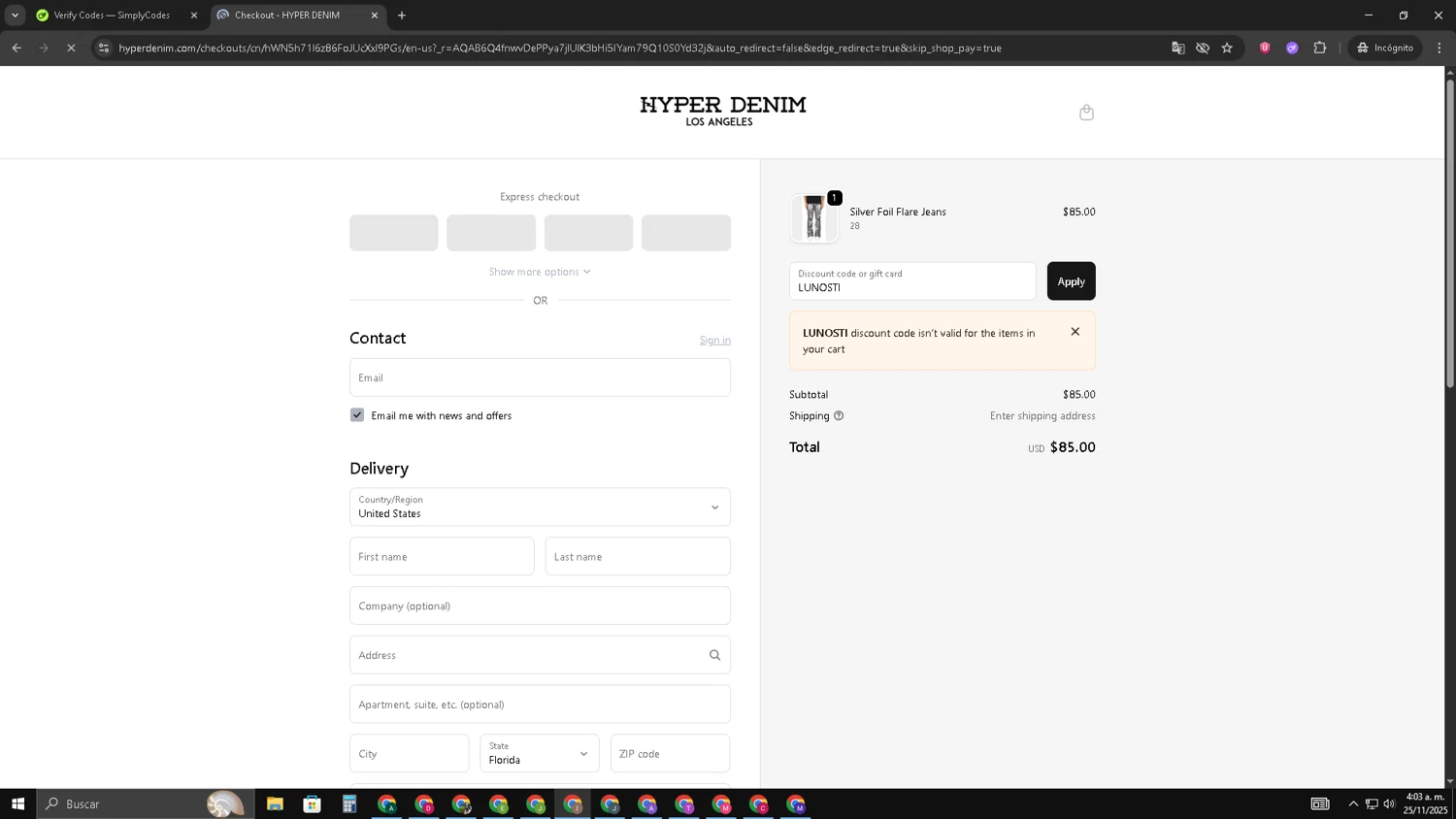
Task: Go back to the previous page
Action: click(x=17, y=48)
